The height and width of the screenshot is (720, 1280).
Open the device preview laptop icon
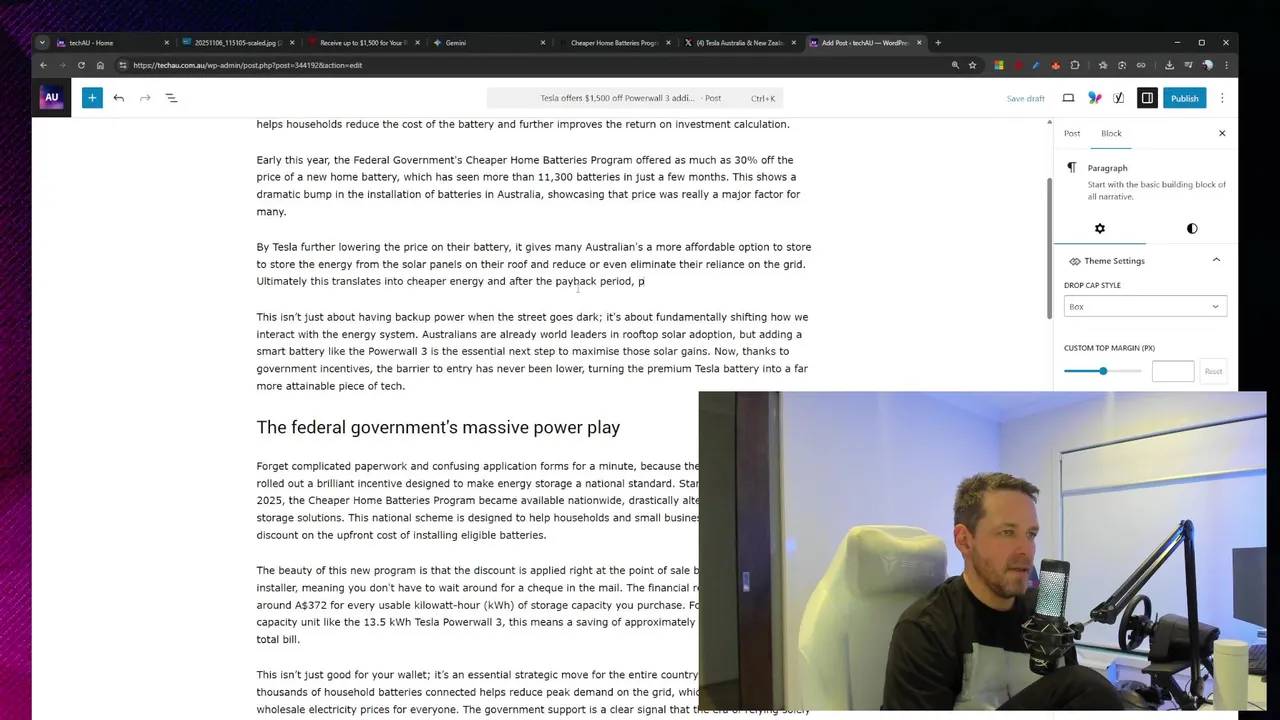point(1068,98)
